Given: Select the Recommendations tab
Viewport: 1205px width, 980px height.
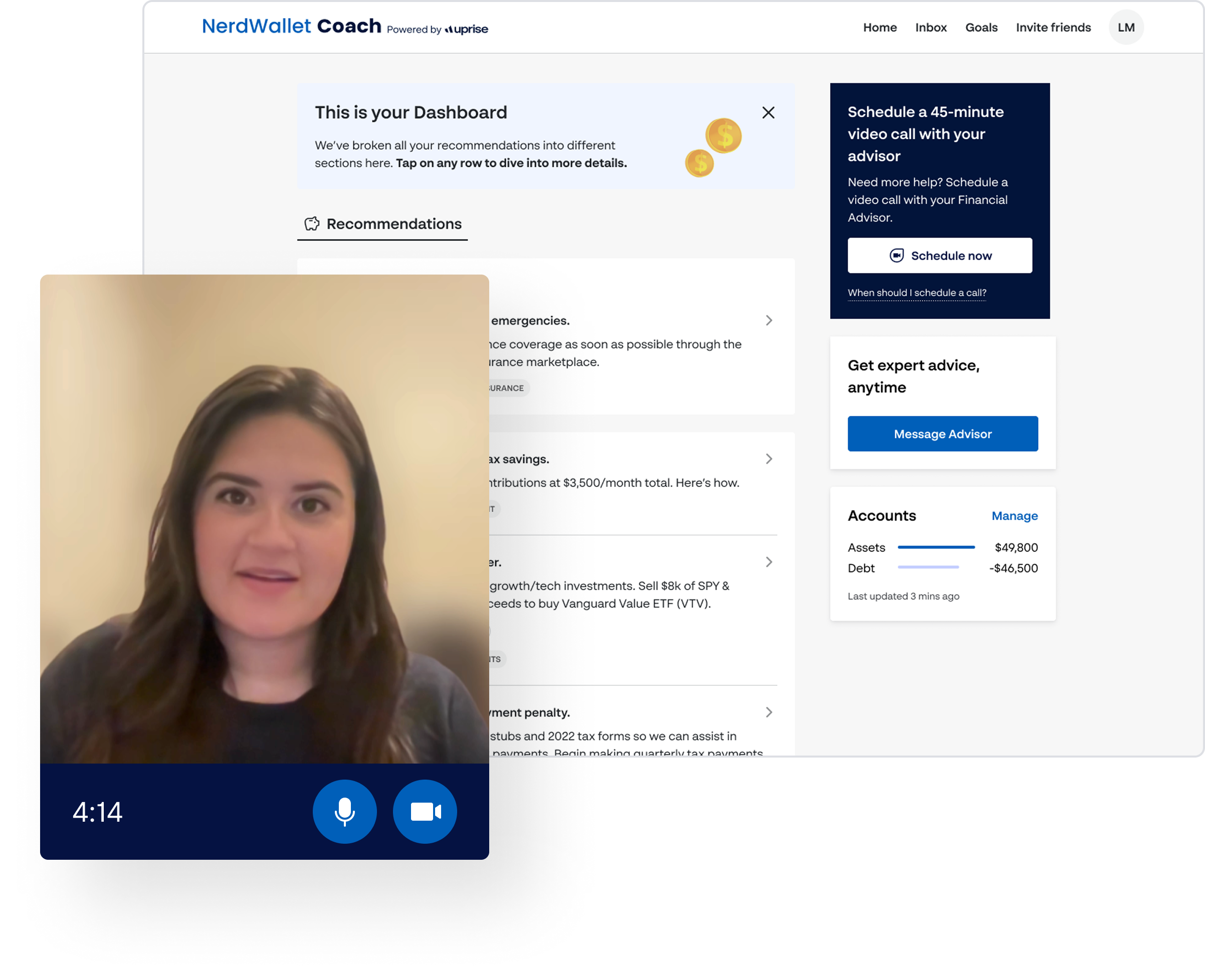Looking at the screenshot, I should click(x=393, y=224).
